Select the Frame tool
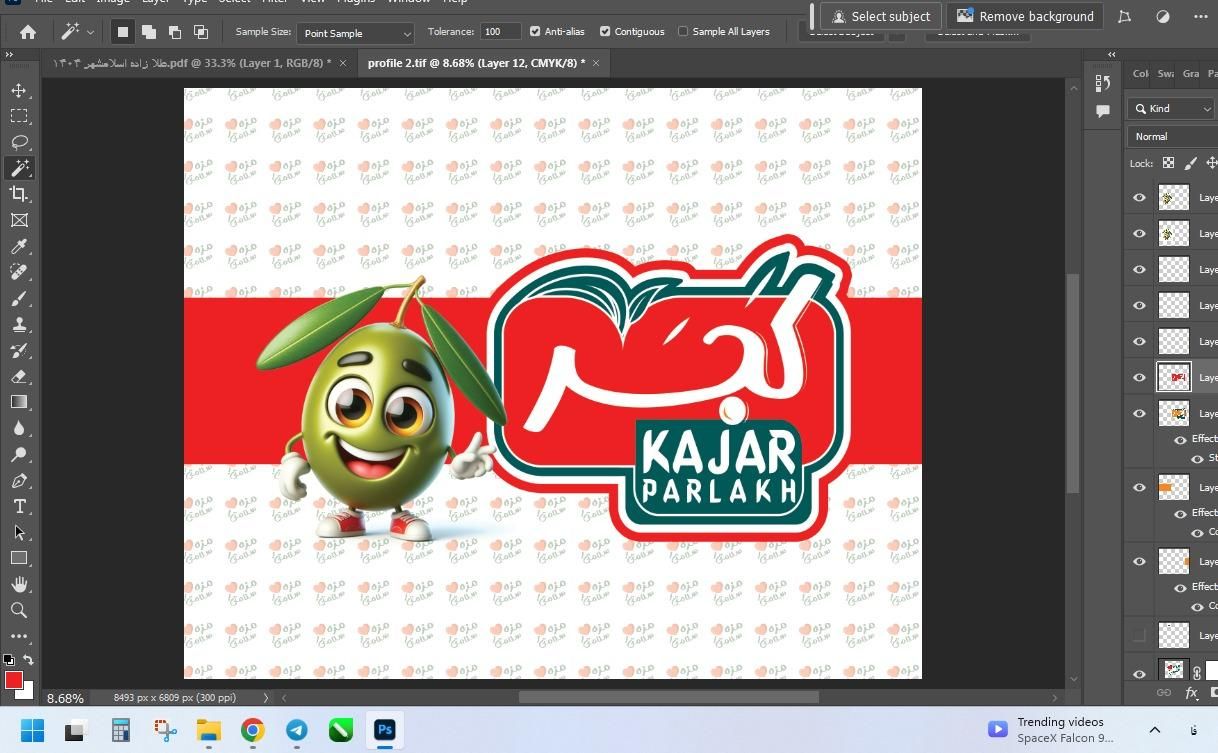 [19, 220]
